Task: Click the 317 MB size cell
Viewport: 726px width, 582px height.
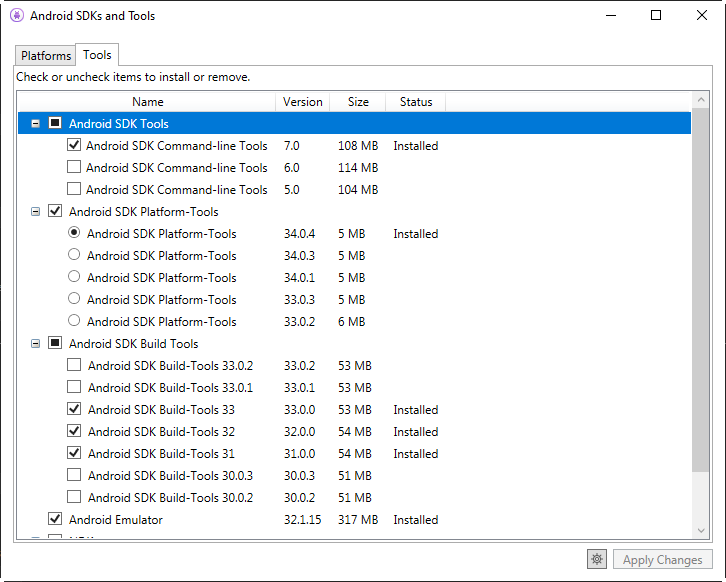Action: click(358, 520)
